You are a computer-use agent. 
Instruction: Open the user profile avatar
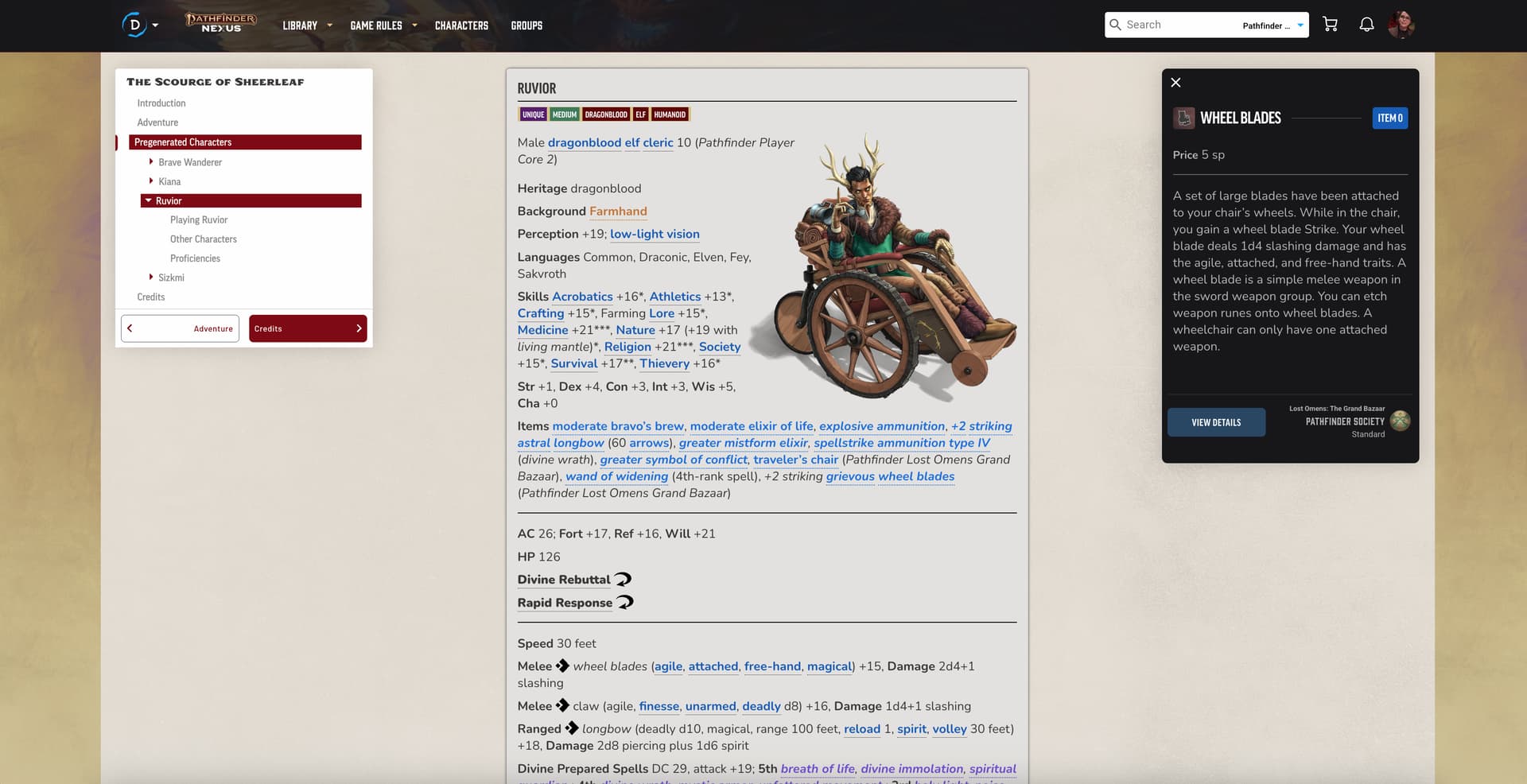click(x=1401, y=25)
